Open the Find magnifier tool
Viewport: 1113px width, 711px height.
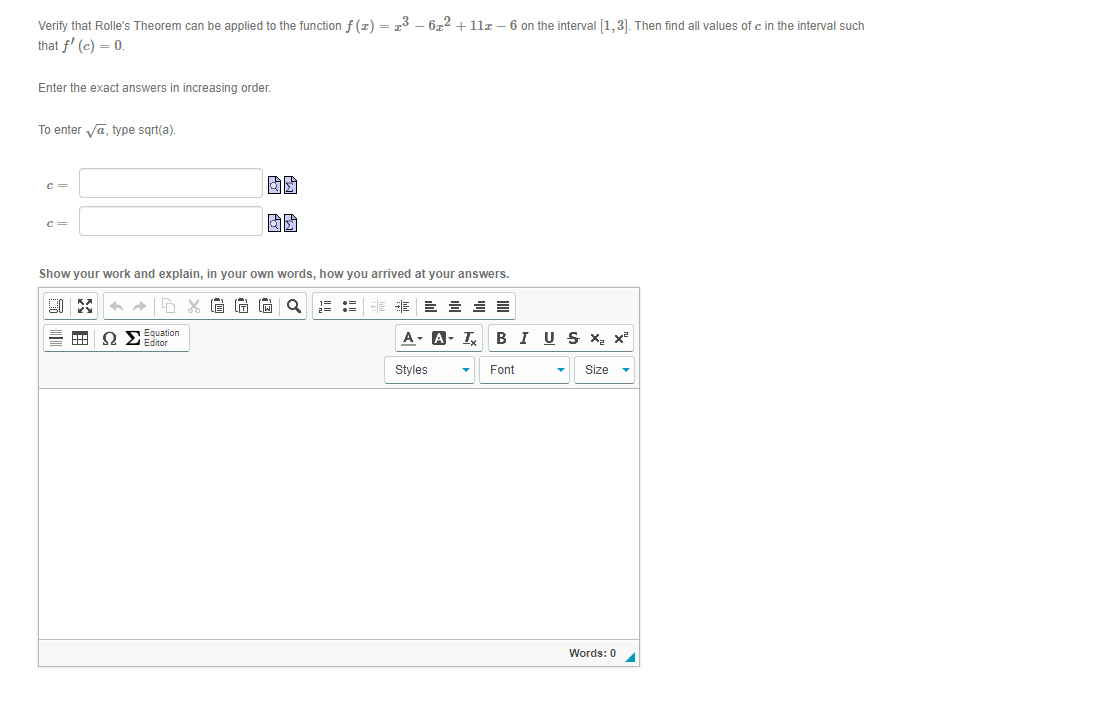292,306
